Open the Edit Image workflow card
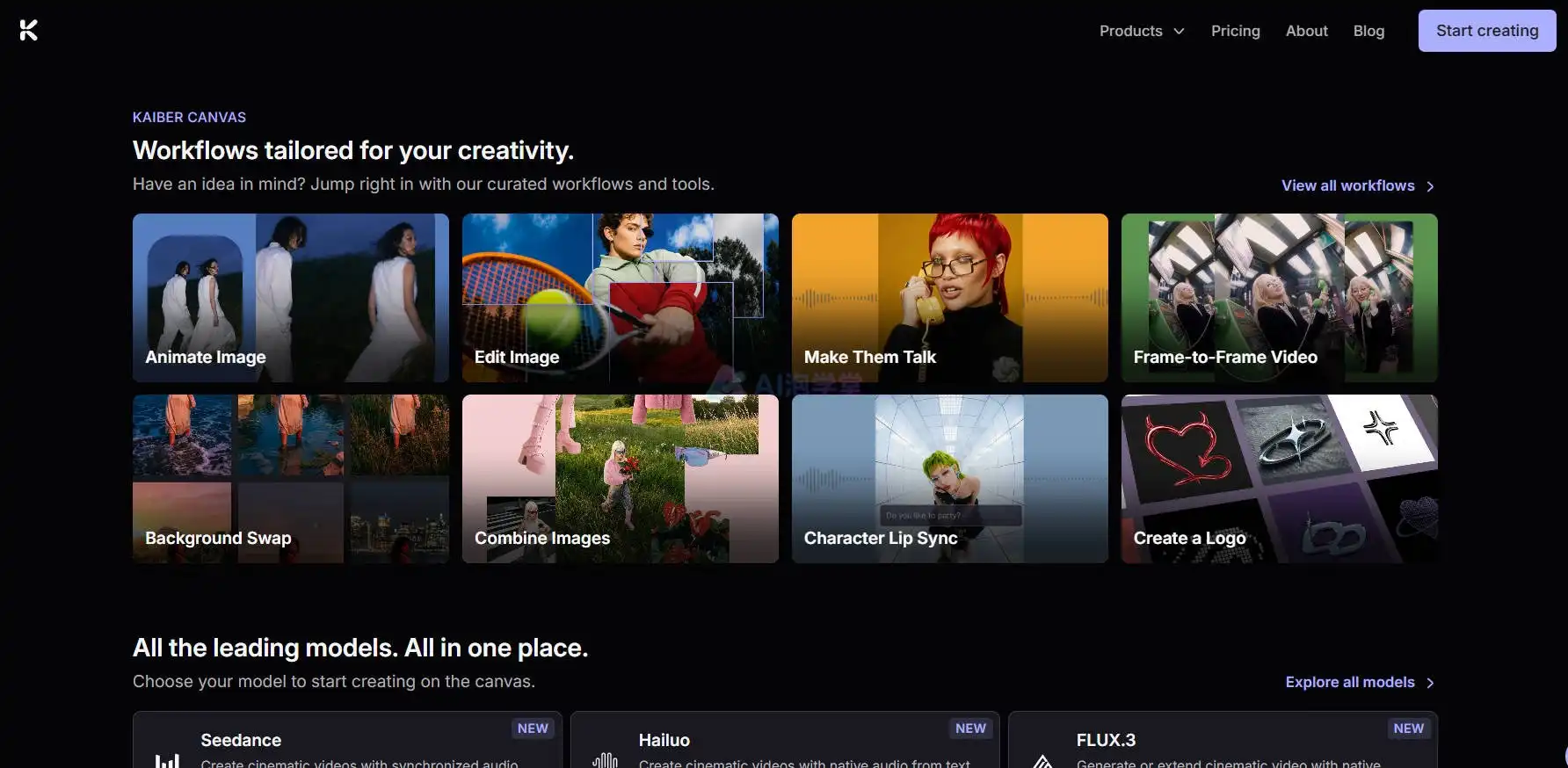 621,298
